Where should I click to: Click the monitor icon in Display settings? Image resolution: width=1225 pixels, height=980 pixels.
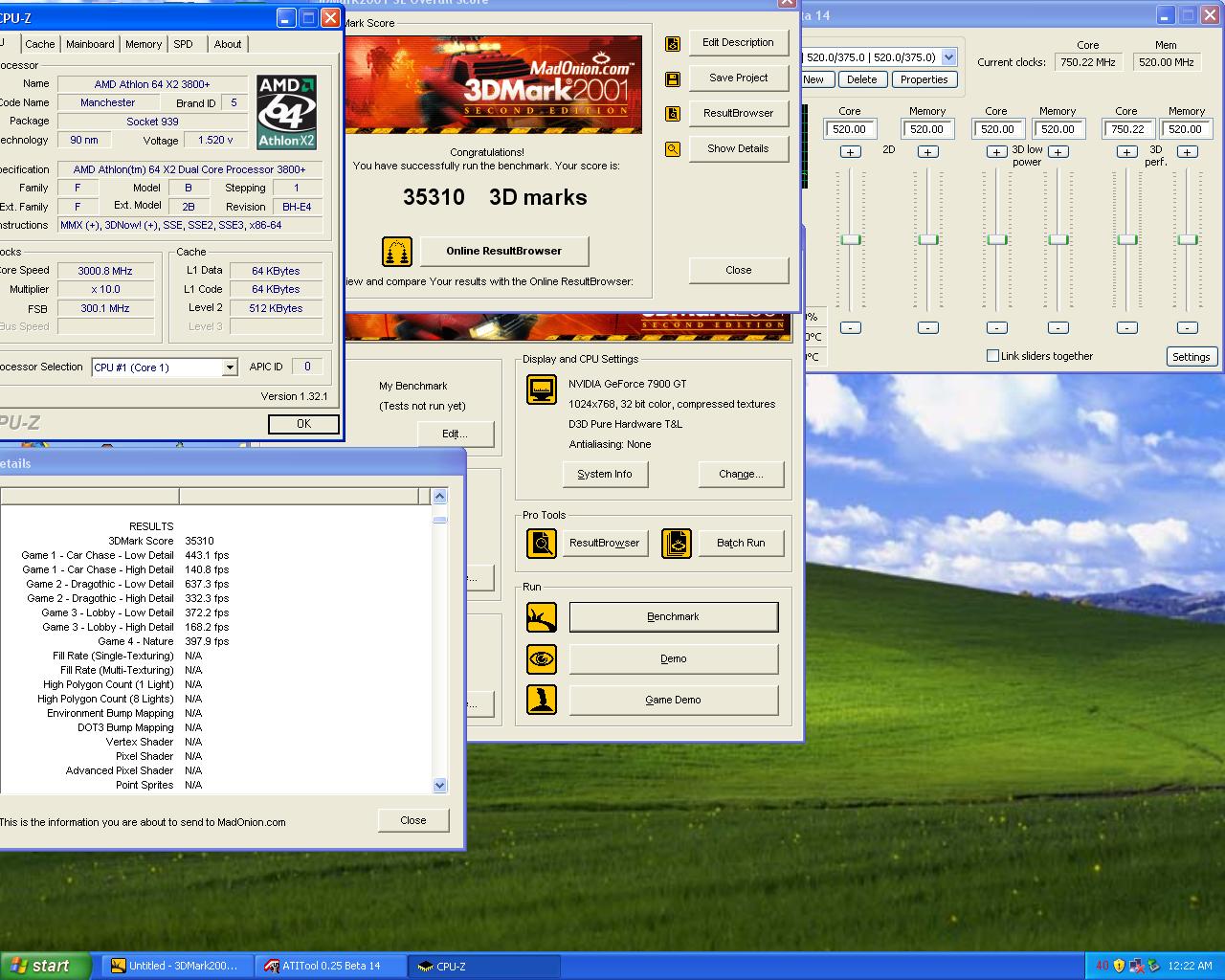pyautogui.click(x=542, y=390)
